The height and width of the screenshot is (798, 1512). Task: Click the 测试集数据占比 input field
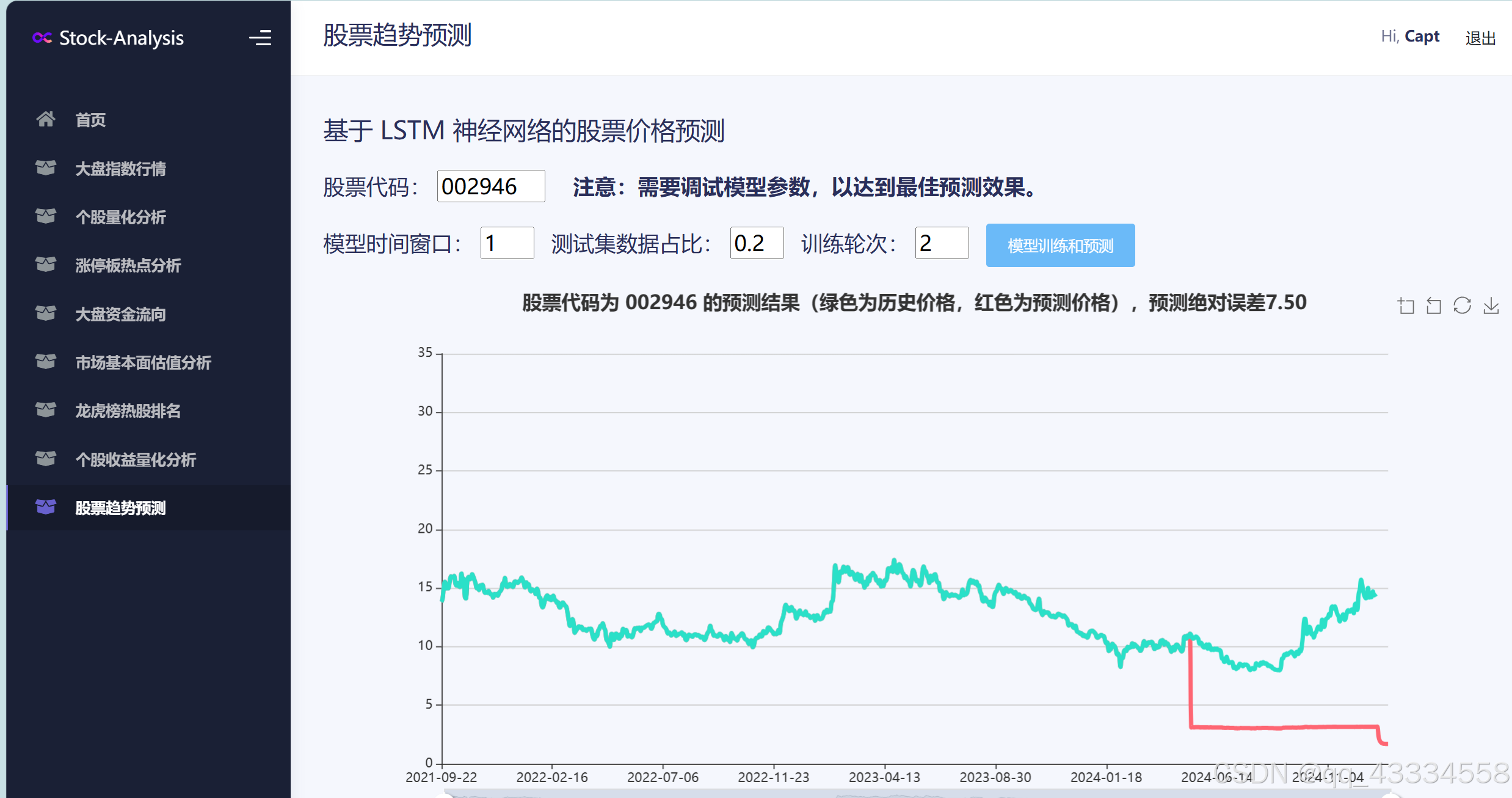coord(756,243)
